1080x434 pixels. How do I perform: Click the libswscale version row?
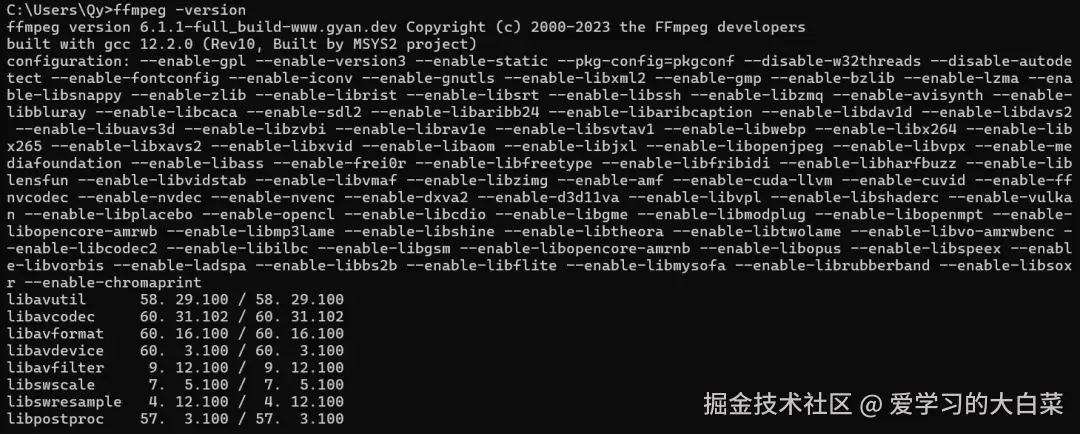[175, 384]
